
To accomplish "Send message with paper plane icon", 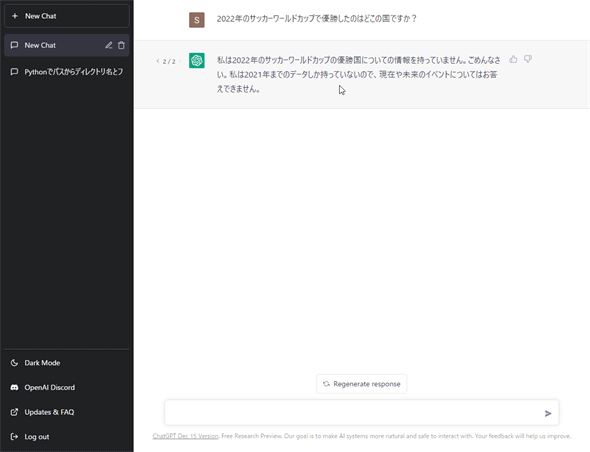I will tap(548, 414).
